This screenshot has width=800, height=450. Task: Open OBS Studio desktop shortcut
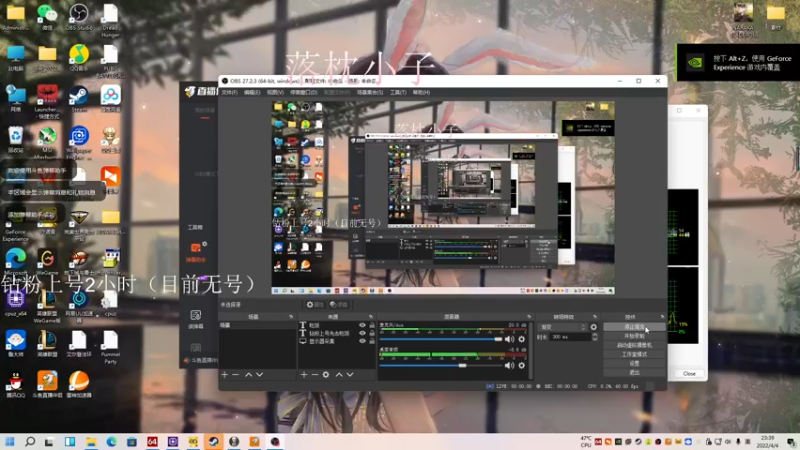pos(79,17)
